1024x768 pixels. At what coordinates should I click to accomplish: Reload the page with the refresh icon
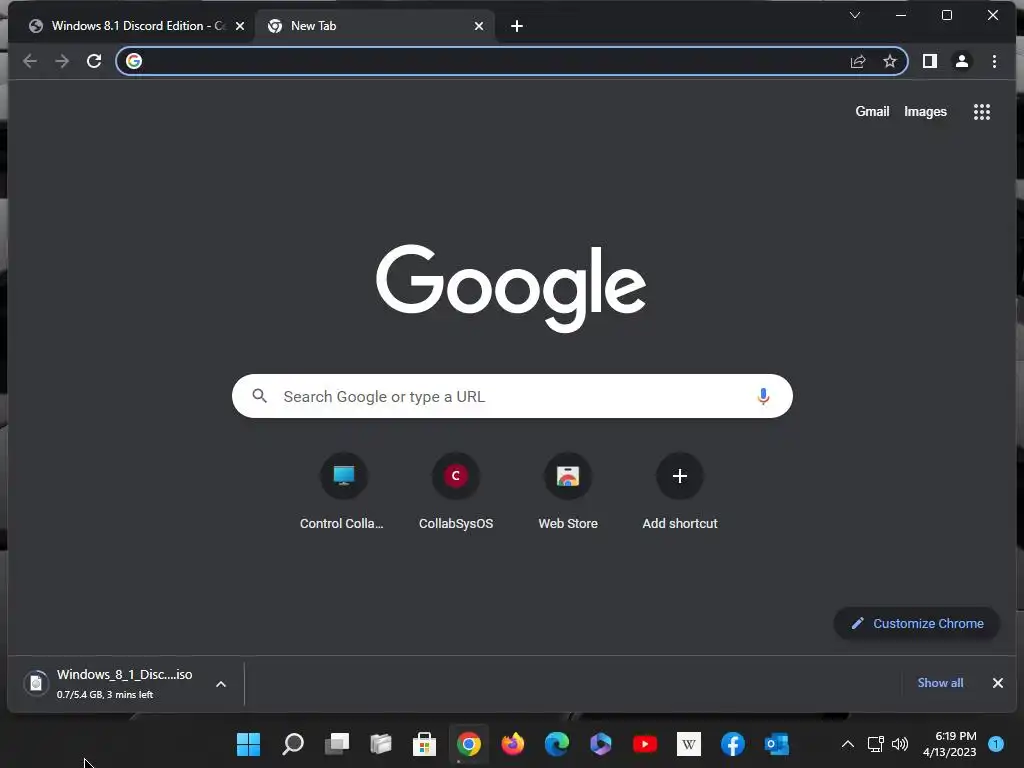point(94,61)
